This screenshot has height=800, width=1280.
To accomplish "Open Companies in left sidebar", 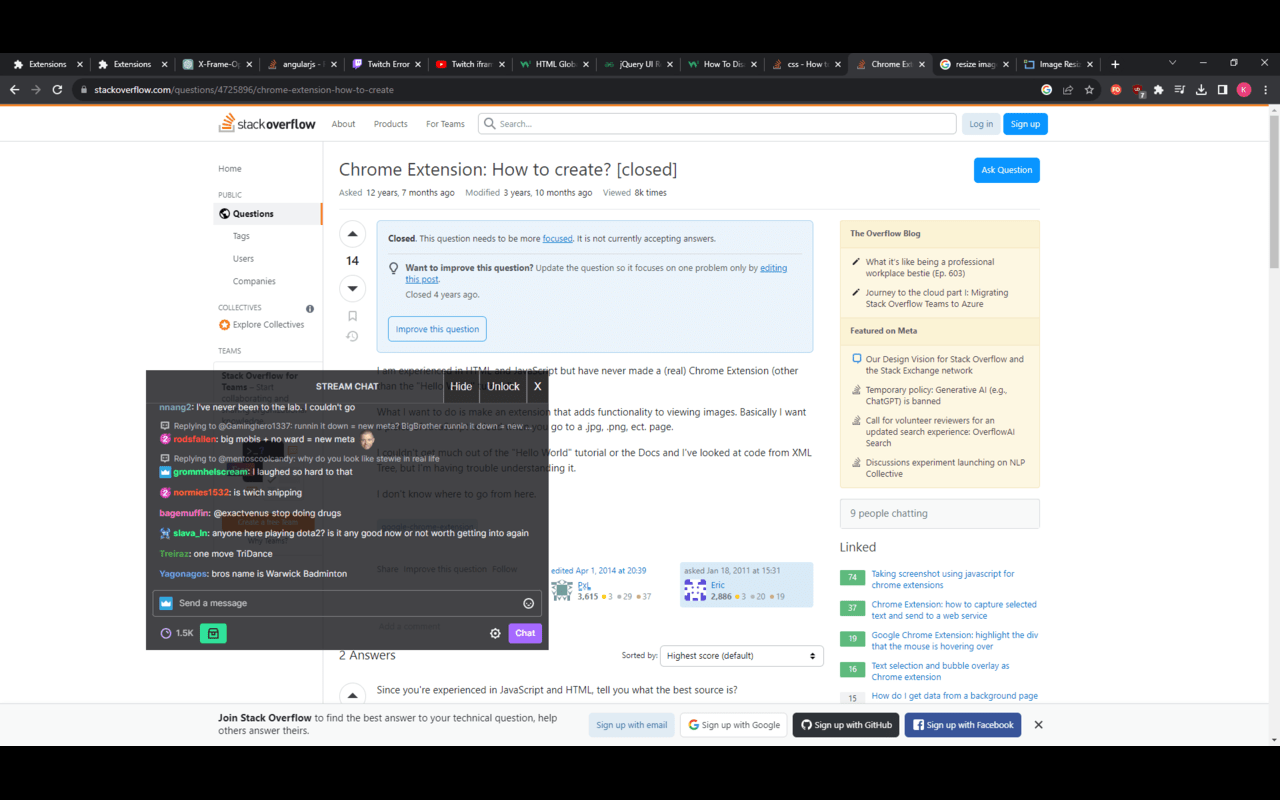I will [254, 281].
